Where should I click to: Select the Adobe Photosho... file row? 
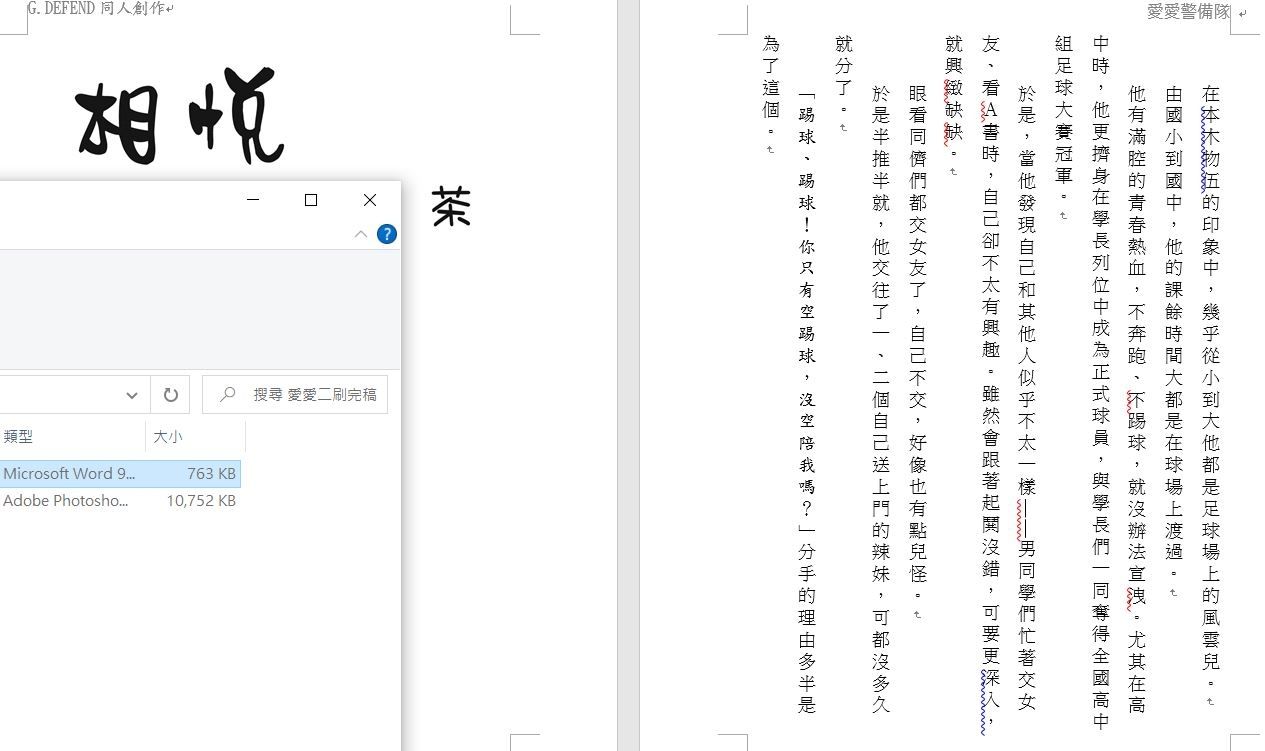120,501
